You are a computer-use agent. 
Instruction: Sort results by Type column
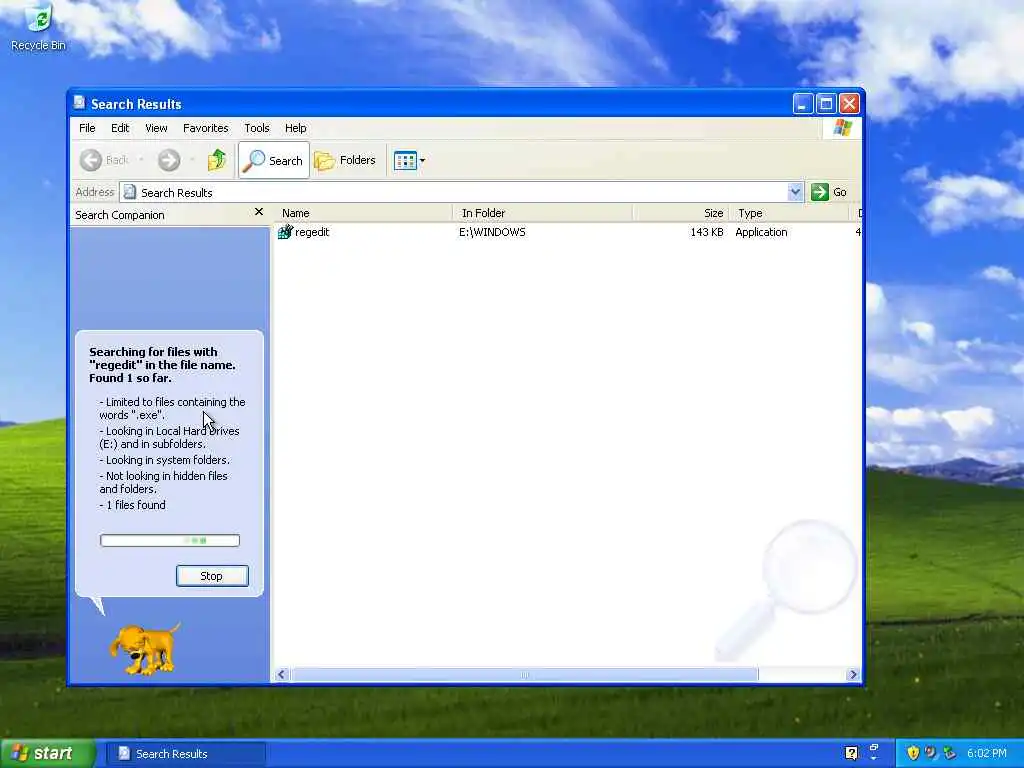[x=789, y=213]
